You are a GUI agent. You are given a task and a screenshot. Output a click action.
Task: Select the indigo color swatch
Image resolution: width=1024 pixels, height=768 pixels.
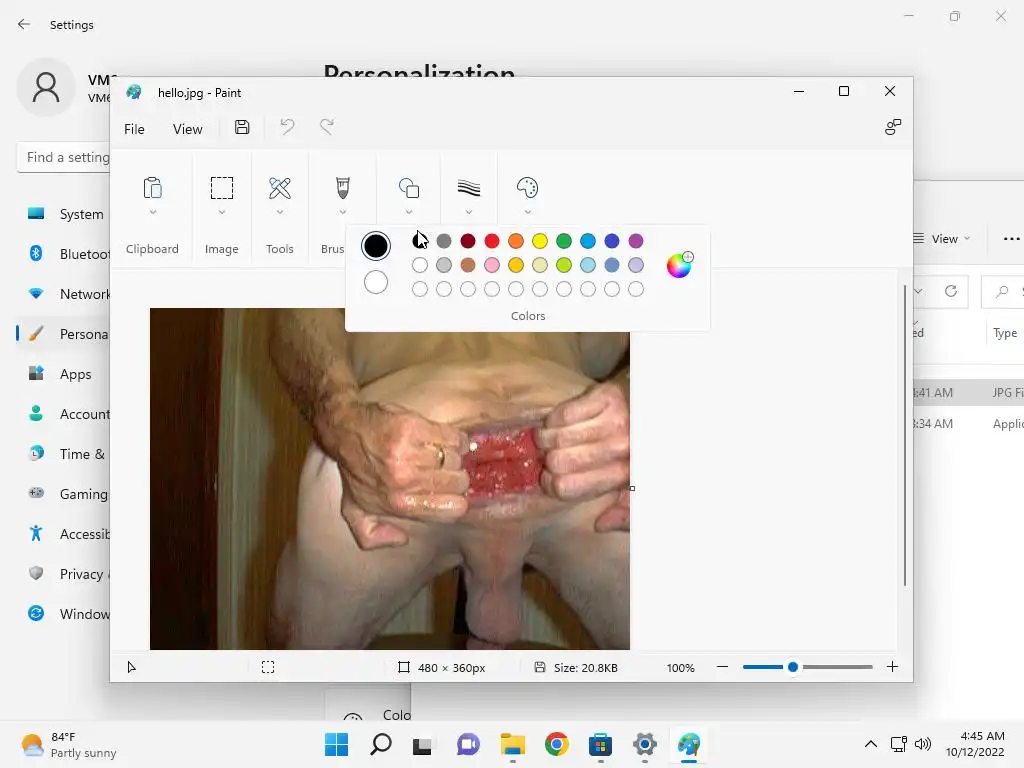click(x=612, y=241)
